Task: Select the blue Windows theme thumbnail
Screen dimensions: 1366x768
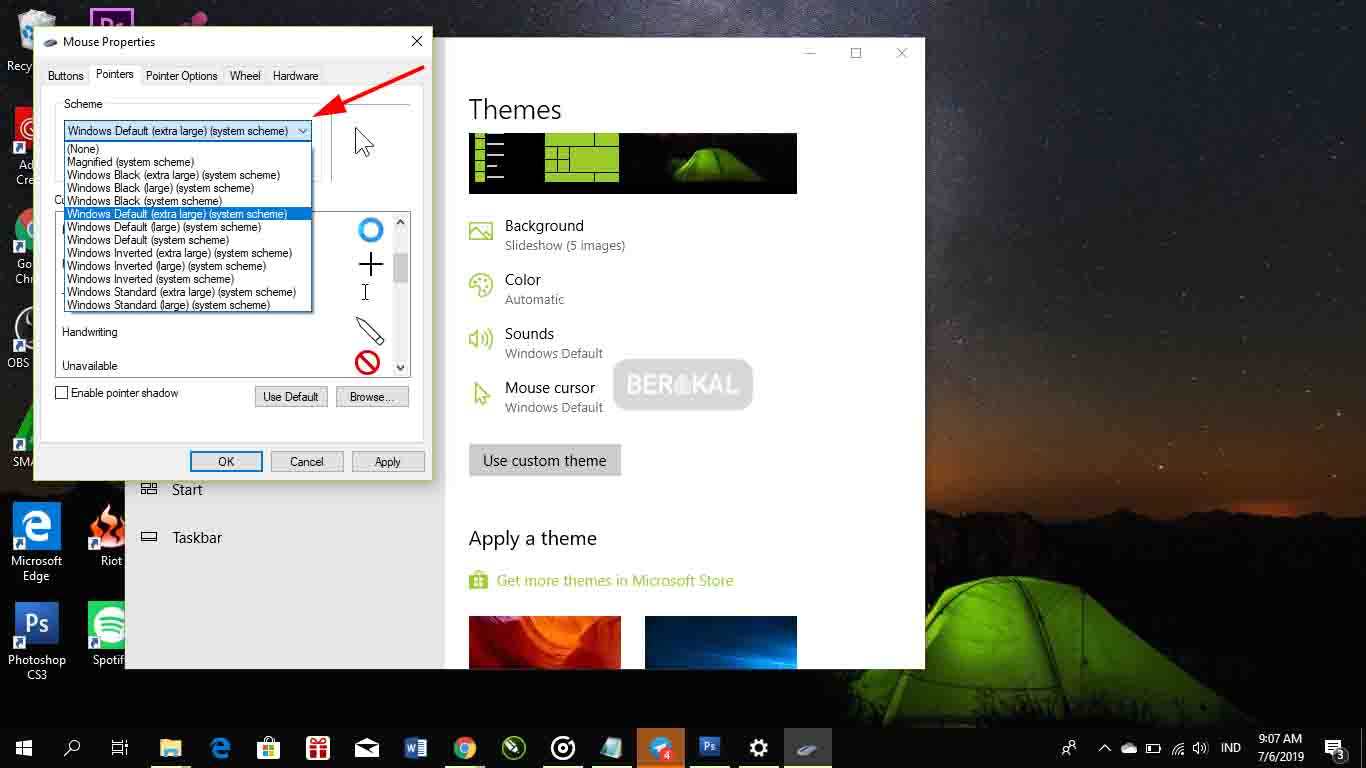Action: pyautogui.click(x=721, y=642)
